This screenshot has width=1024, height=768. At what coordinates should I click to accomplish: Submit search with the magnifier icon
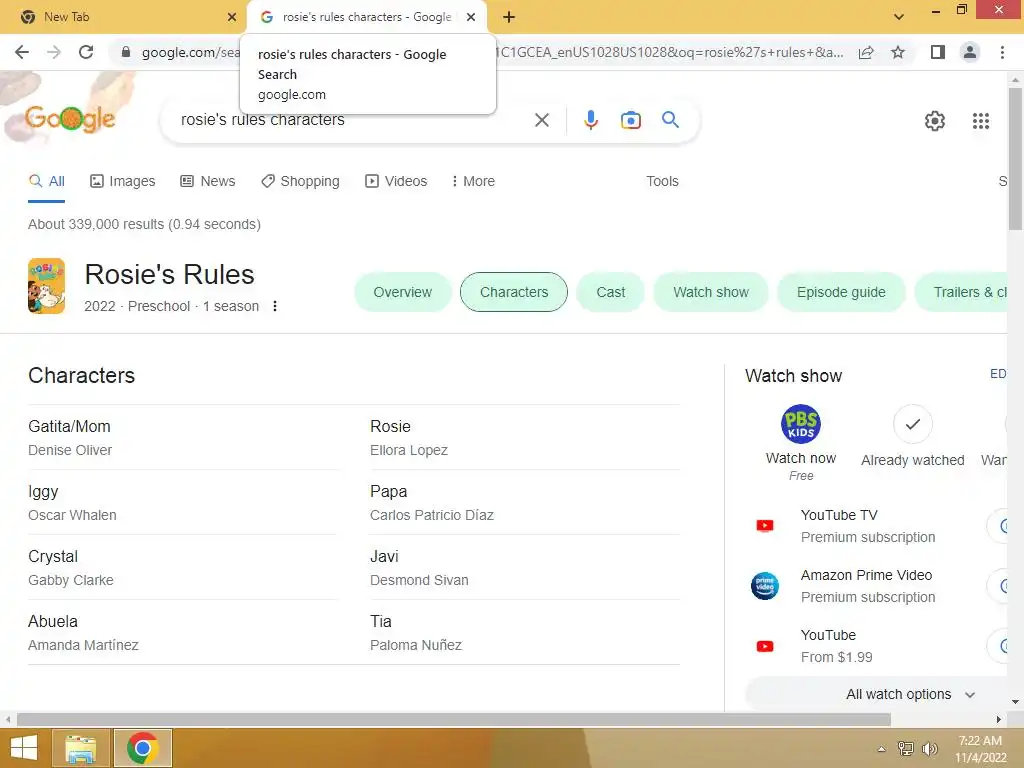tap(670, 120)
